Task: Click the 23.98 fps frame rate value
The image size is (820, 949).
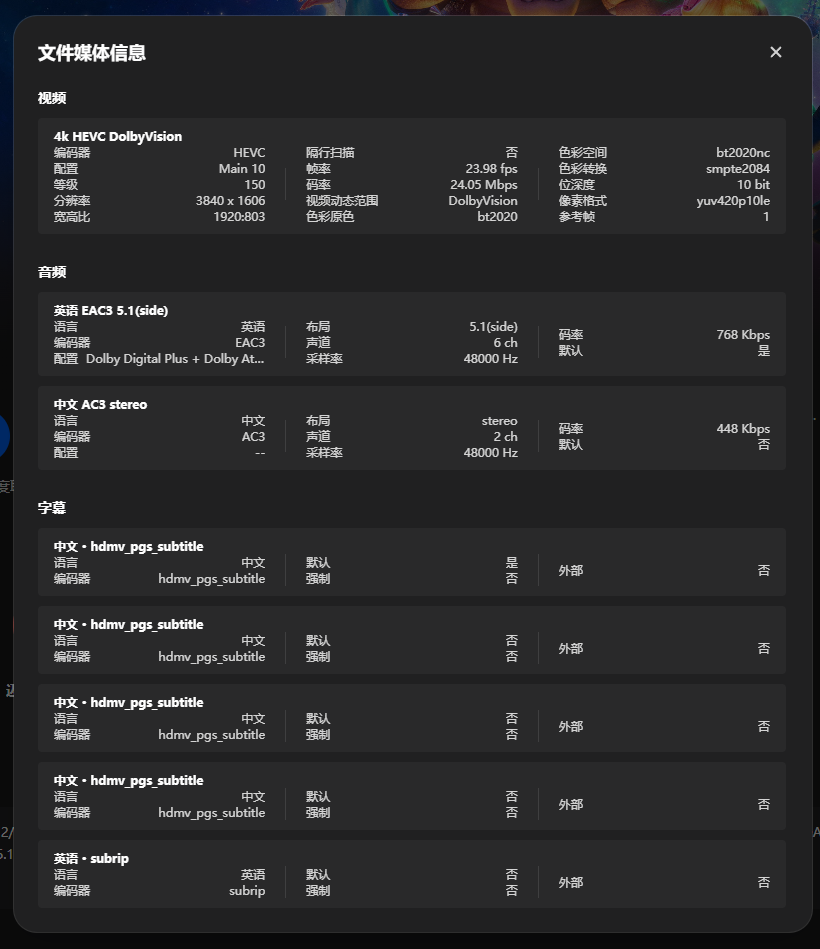Action: (491, 169)
